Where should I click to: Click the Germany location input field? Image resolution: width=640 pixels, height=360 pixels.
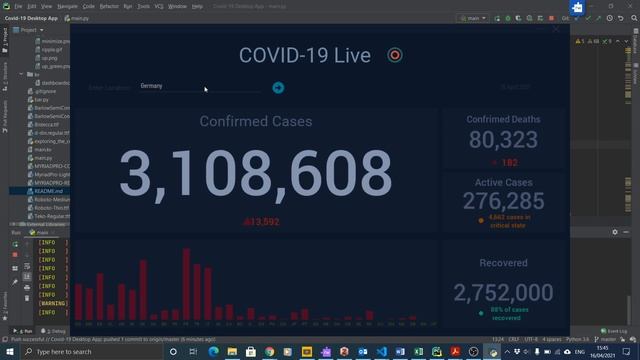[x=199, y=86]
